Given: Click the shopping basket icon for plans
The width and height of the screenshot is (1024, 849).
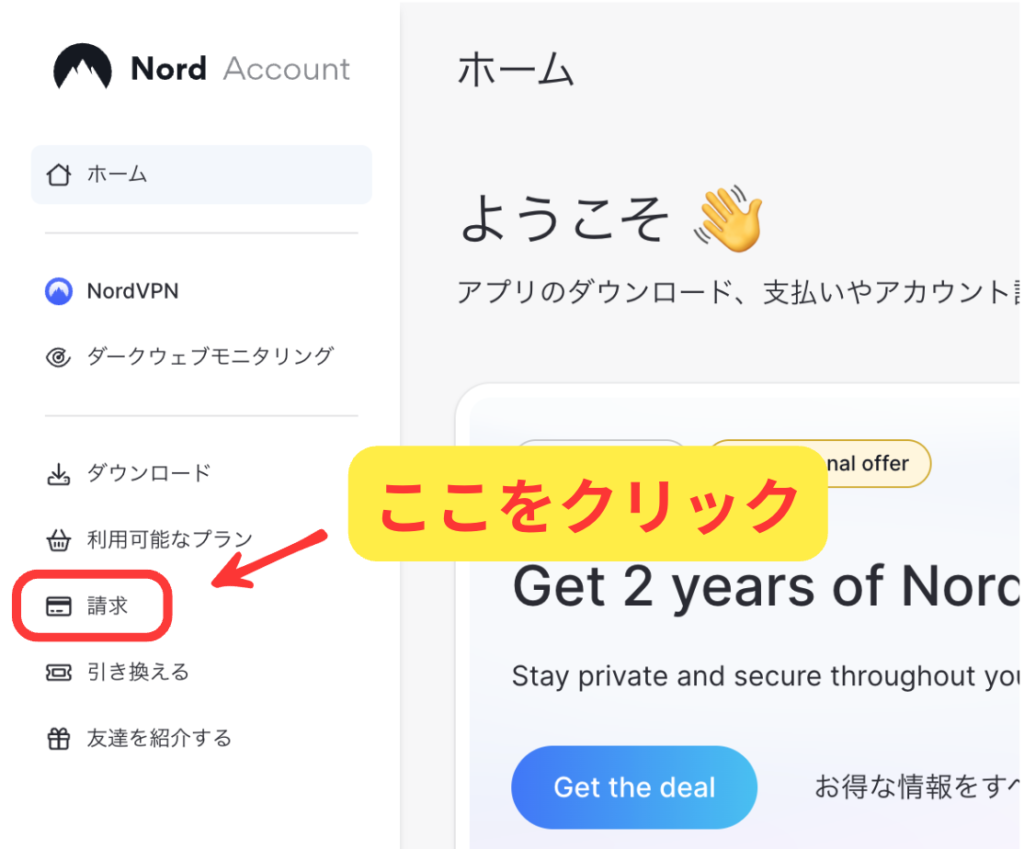Looking at the screenshot, I should (x=60, y=541).
